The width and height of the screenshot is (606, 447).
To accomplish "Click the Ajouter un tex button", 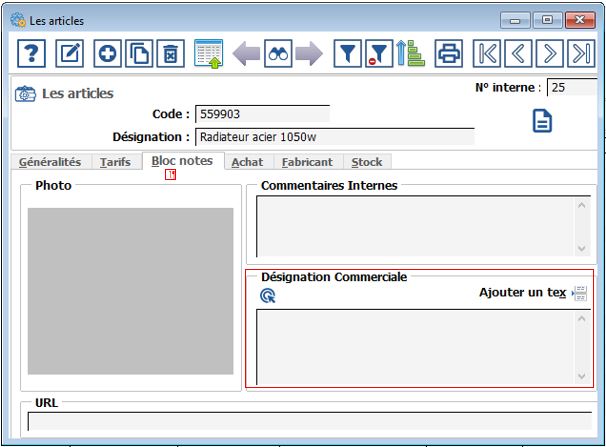I will coord(523,292).
